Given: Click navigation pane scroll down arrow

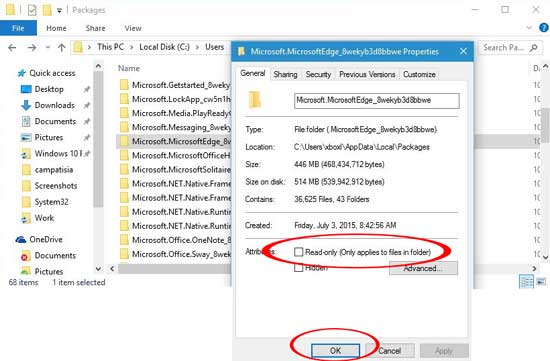Looking at the screenshot, I should (x=99, y=269).
